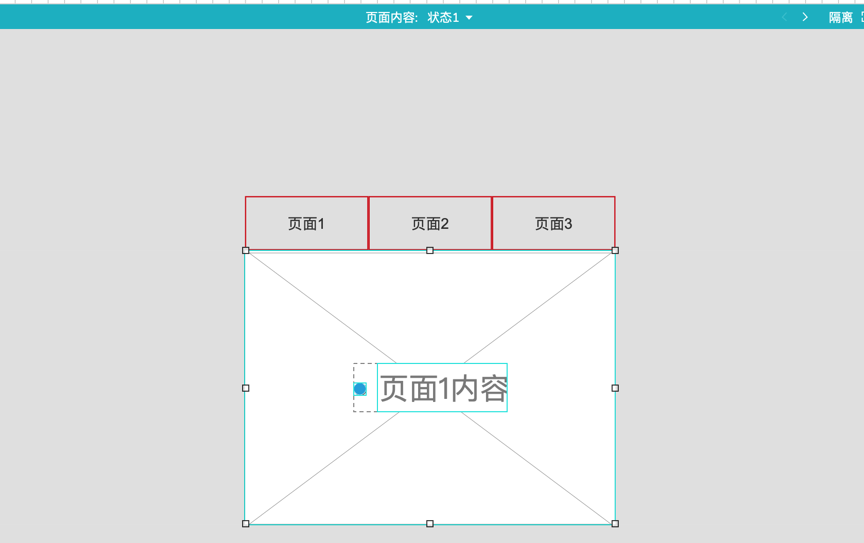Go to next panel state arrow
864x543 pixels.
click(x=805, y=17)
